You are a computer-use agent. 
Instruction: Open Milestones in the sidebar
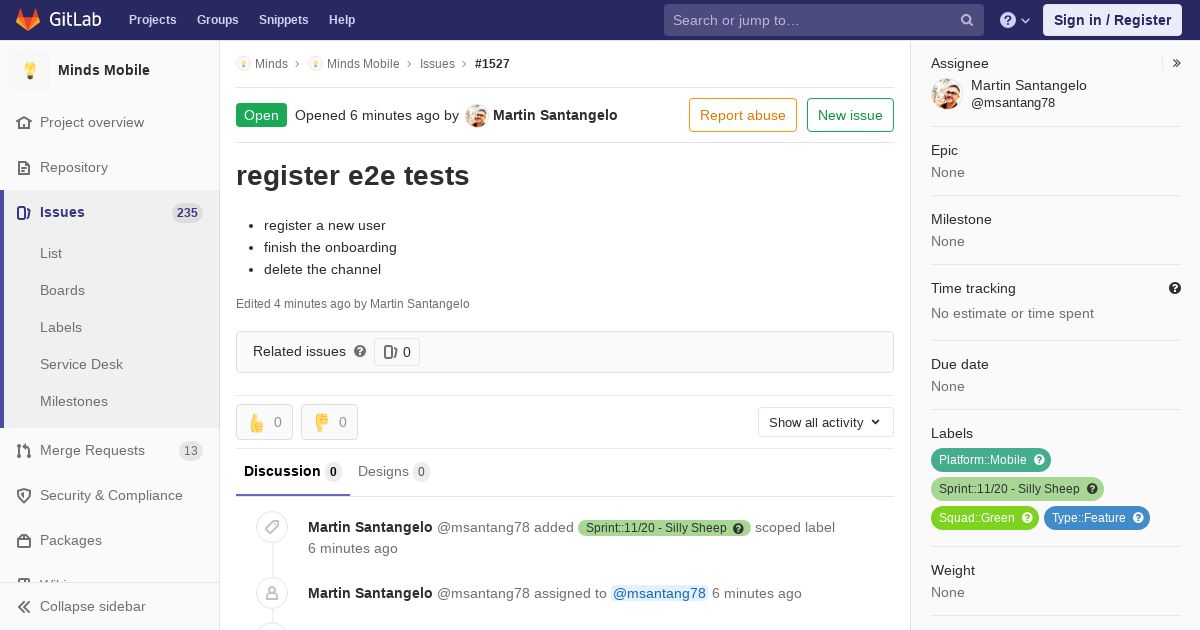click(74, 401)
